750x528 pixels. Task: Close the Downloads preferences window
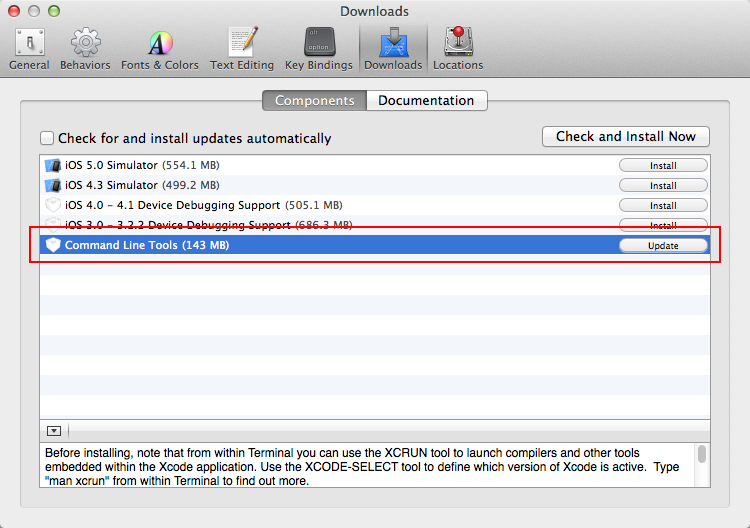[14, 11]
